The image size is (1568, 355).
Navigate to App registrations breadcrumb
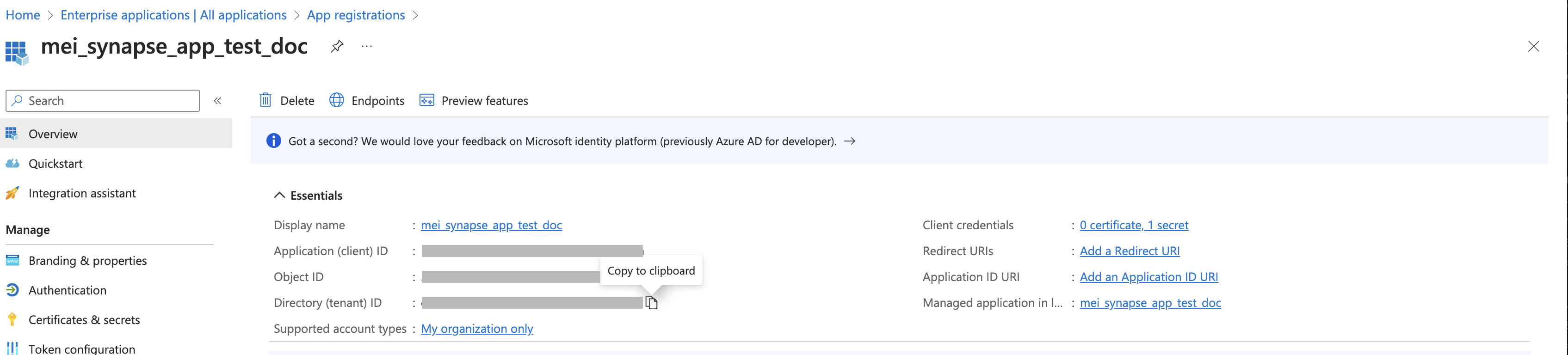coord(356,15)
